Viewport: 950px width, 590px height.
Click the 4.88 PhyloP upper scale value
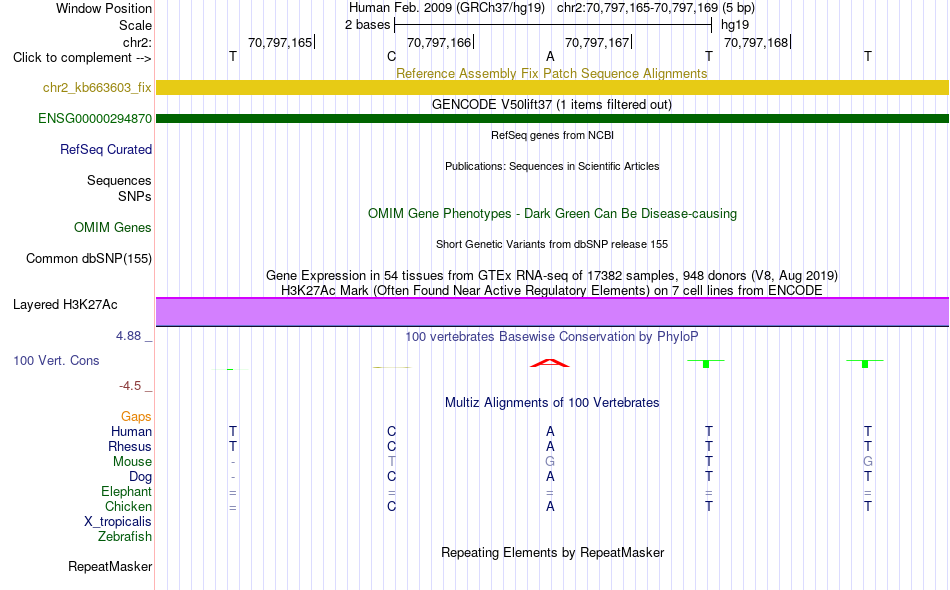[128, 336]
